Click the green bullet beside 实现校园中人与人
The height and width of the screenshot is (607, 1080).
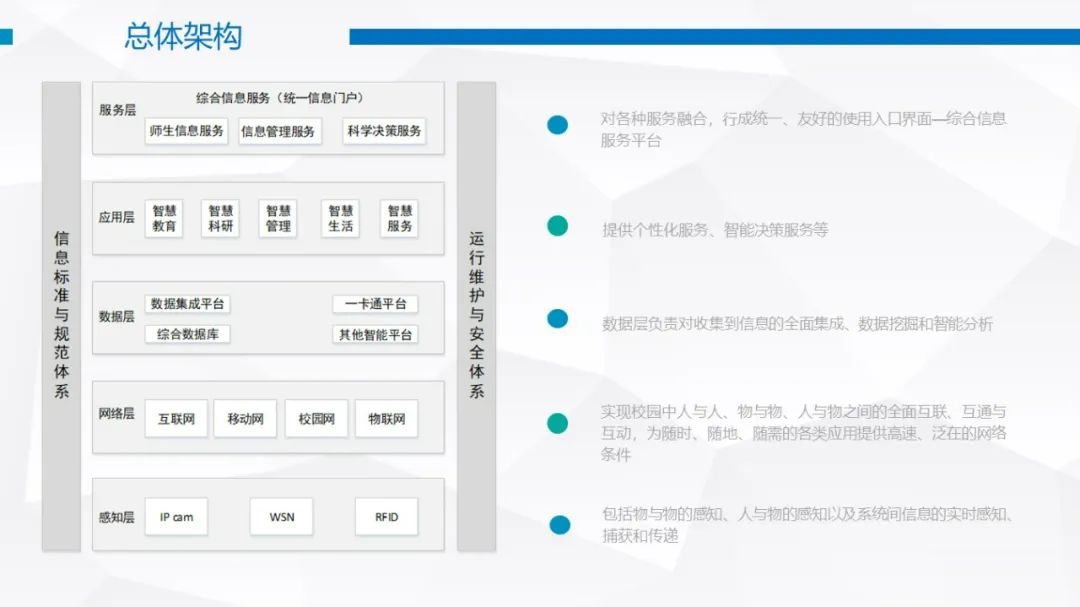click(557, 423)
